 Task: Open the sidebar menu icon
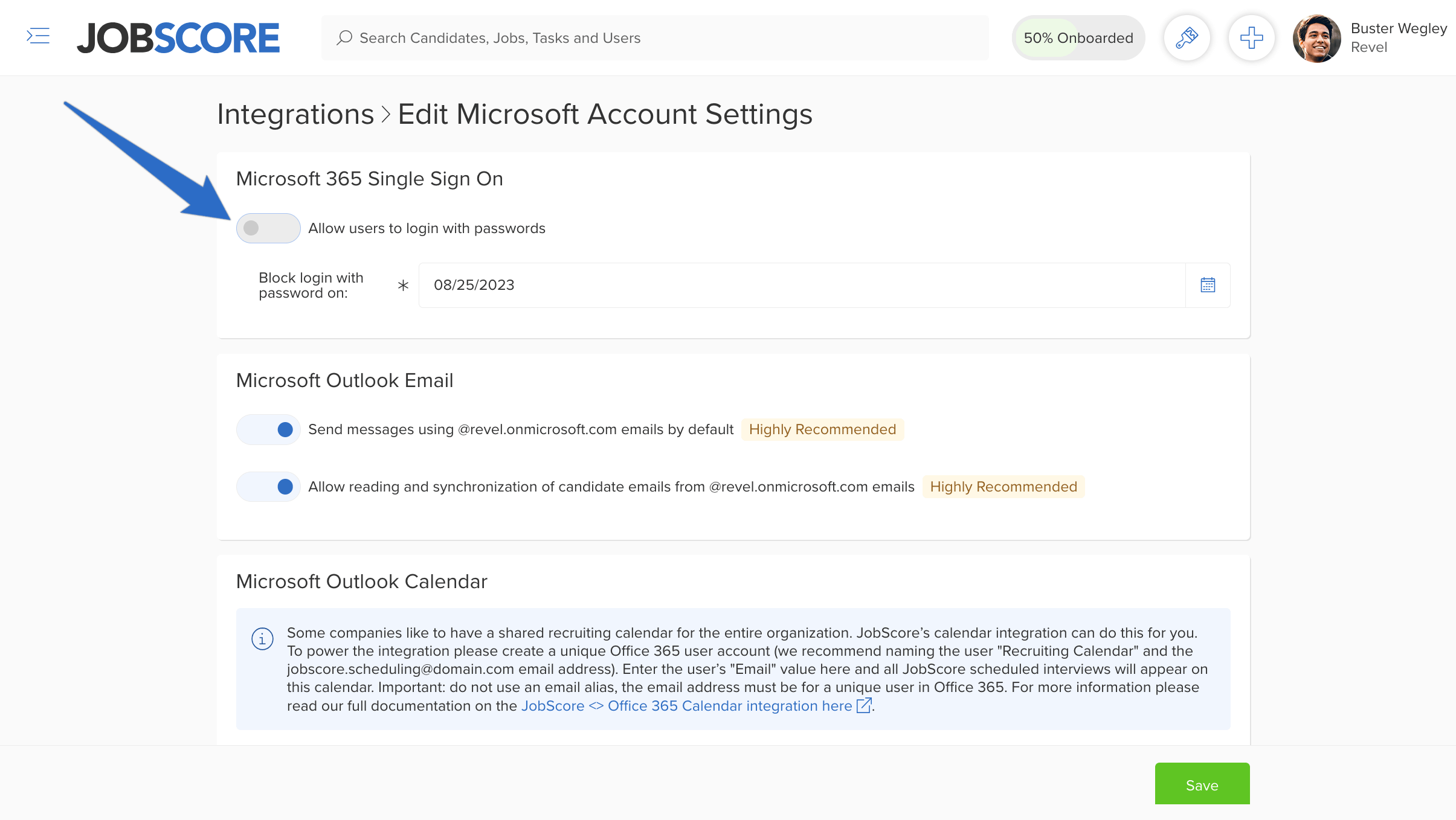coord(38,36)
